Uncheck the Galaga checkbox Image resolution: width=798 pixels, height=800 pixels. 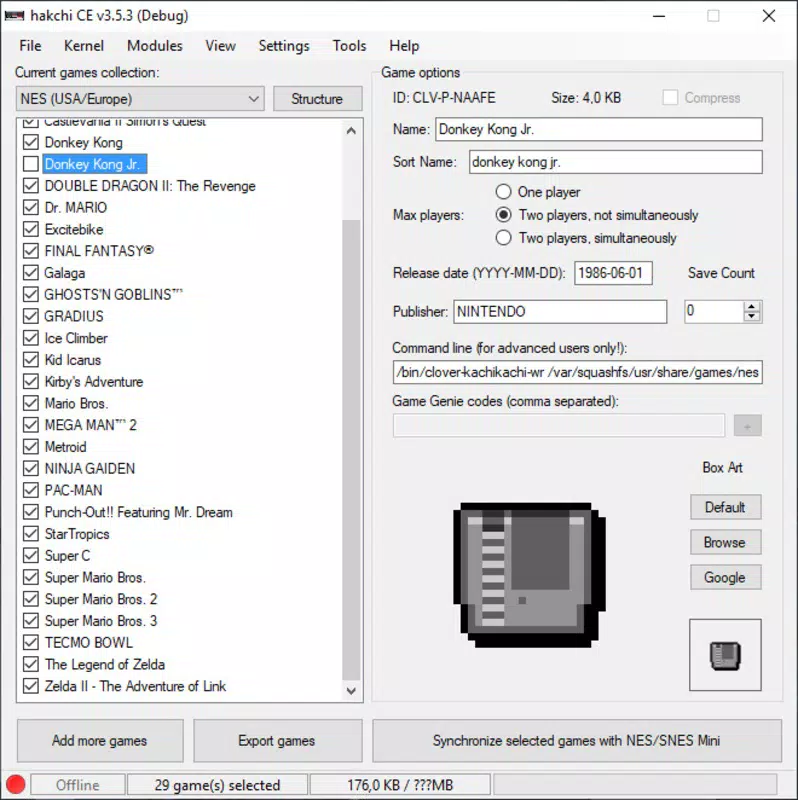point(31,272)
